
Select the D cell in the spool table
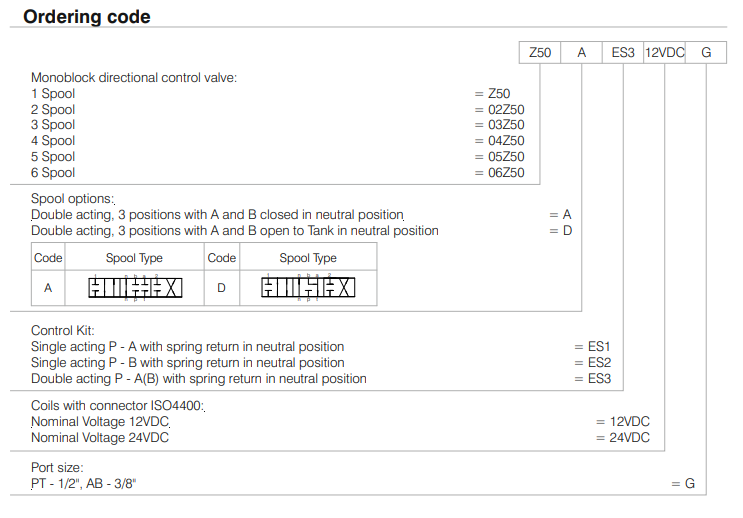coord(221,288)
